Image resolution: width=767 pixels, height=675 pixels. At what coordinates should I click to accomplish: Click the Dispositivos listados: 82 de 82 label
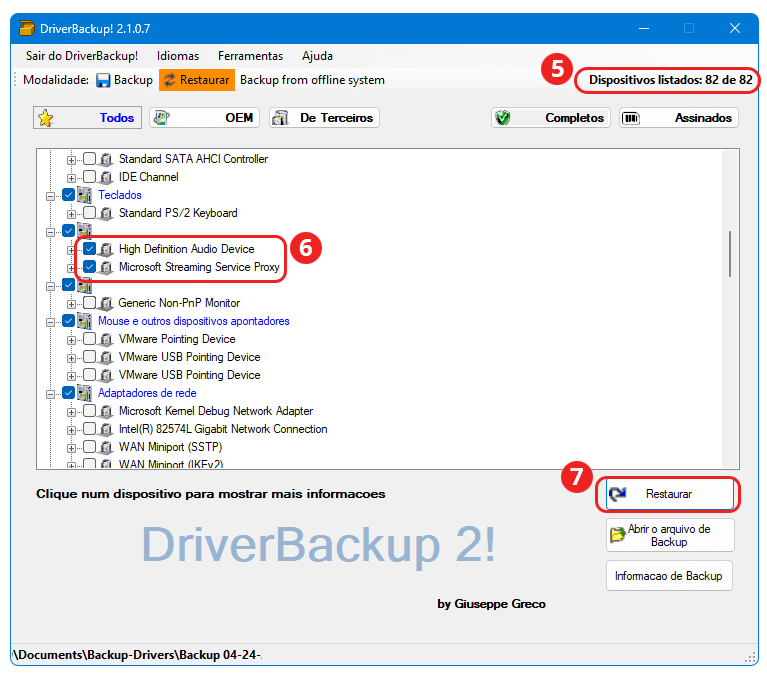coord(670,80)
